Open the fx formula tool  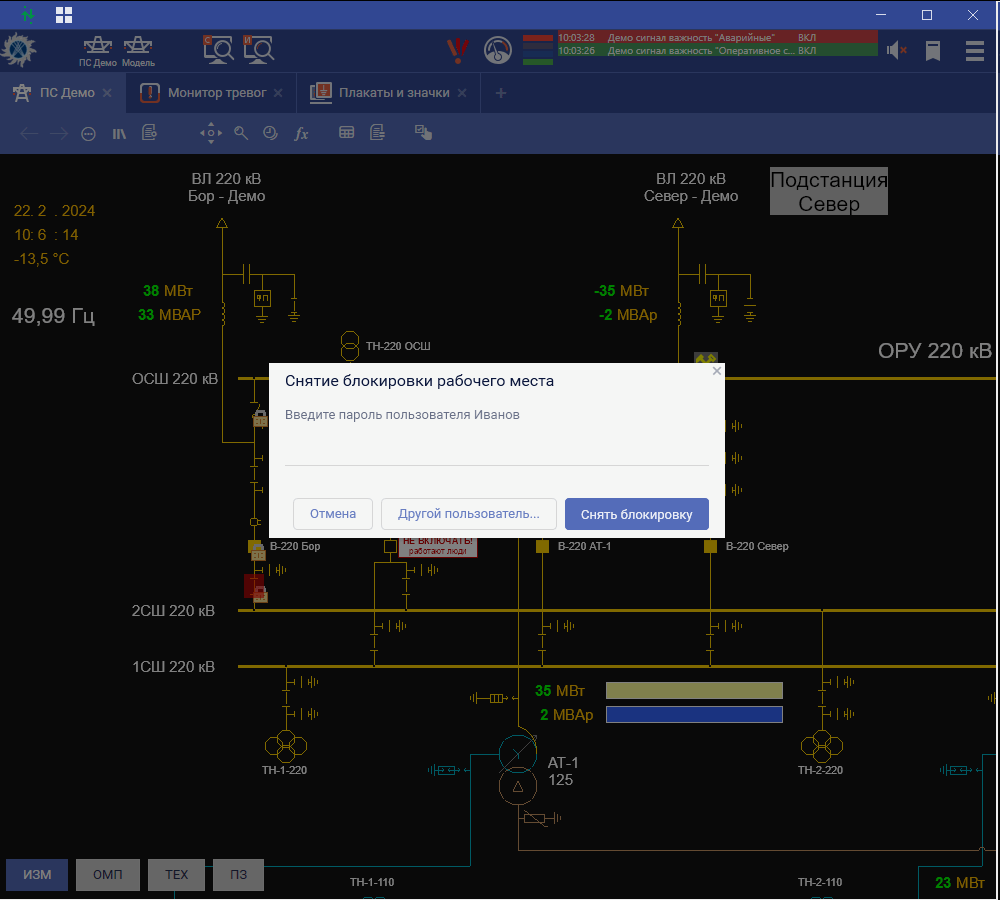tap(301, 133)
